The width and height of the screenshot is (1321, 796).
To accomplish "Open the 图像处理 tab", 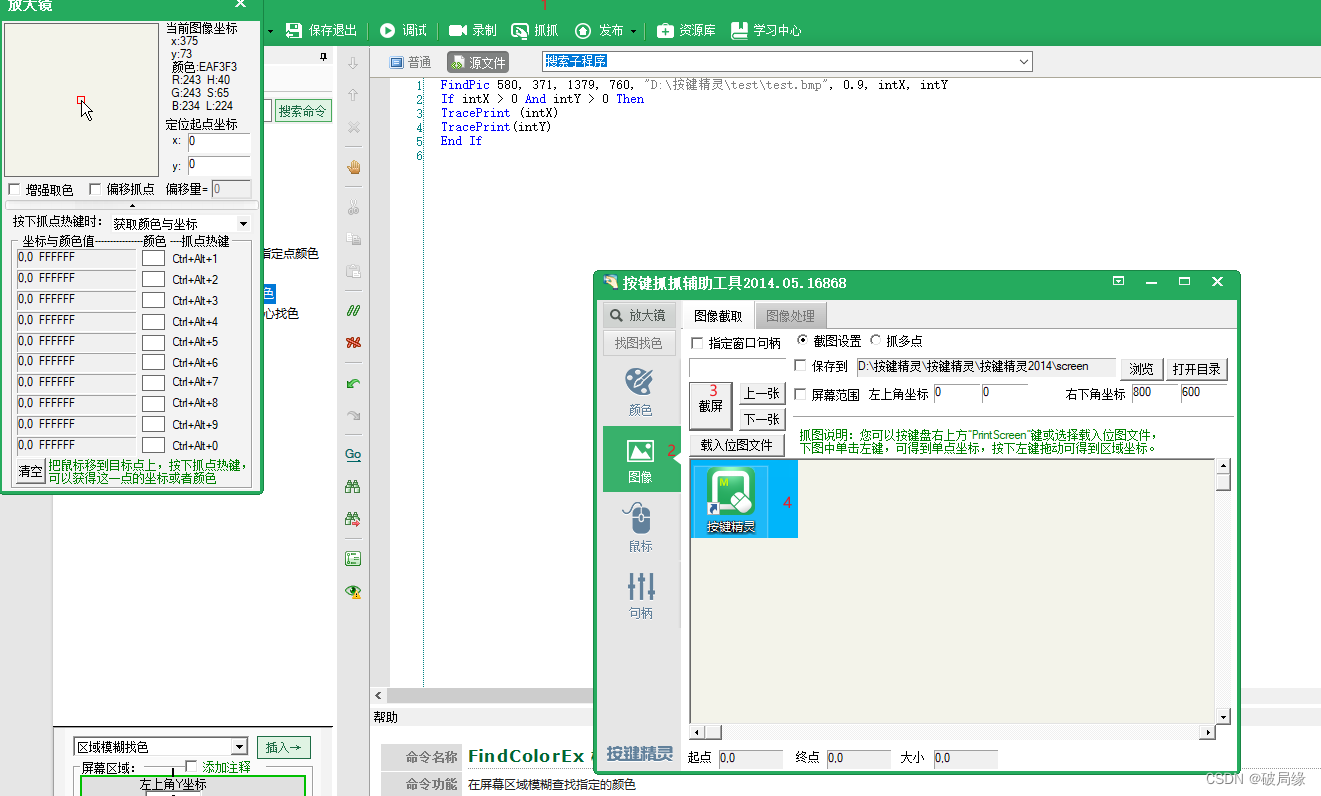I will (x=790, y=316).
